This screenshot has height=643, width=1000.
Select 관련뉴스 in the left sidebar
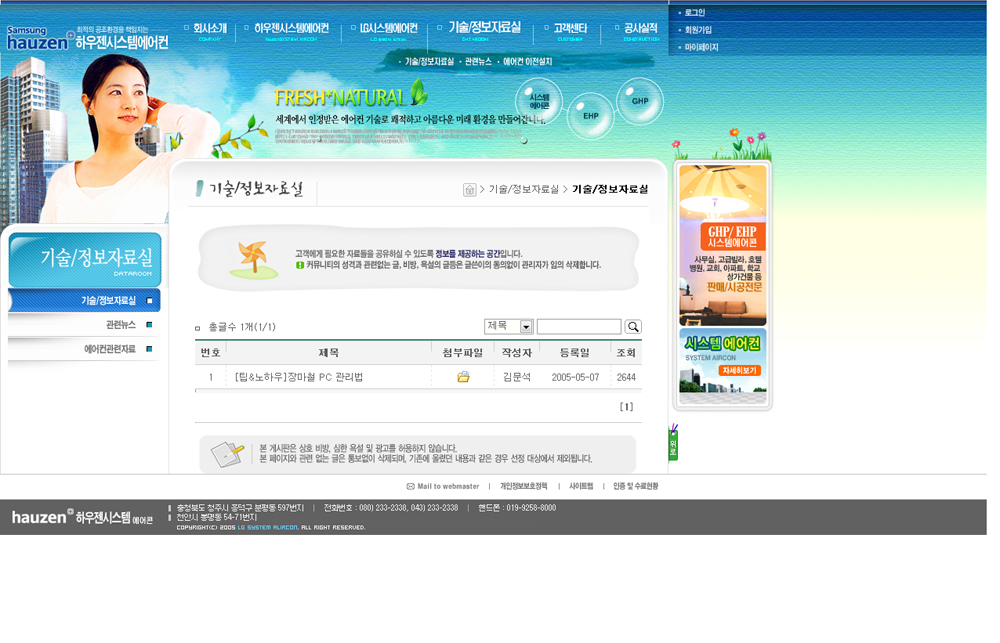tap(120, 325)
